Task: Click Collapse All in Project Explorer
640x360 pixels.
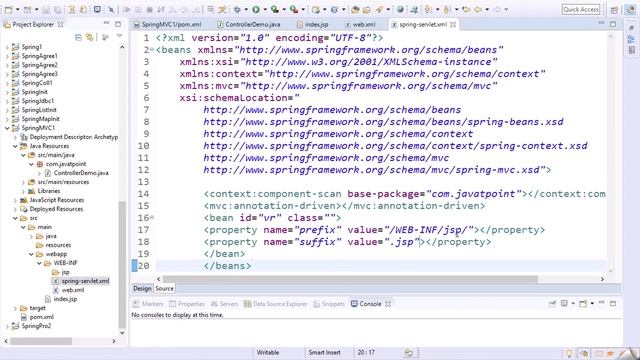Action: 78,38
